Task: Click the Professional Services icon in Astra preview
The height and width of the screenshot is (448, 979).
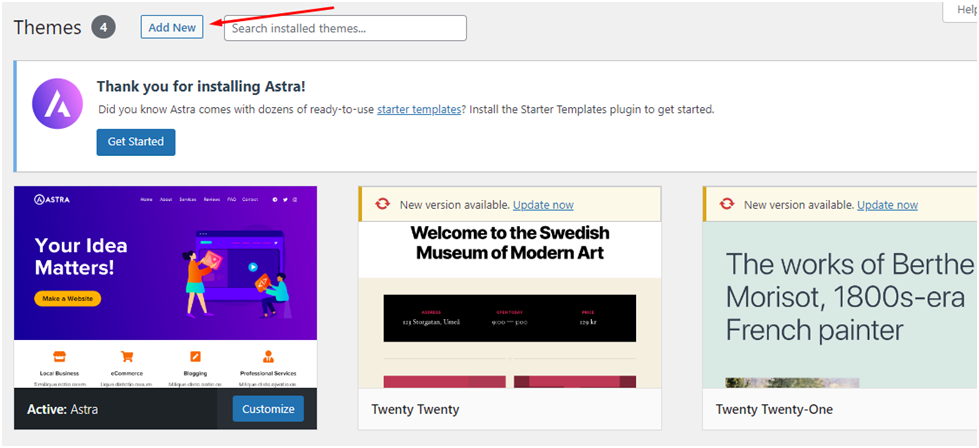Action: (x=268, y=357)
